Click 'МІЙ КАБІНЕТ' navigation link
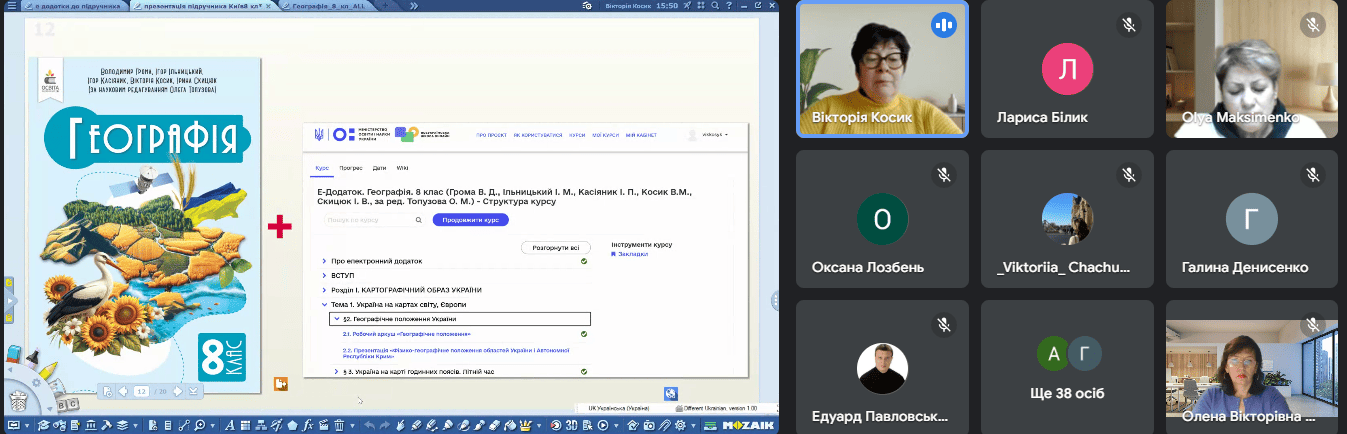1347x434 pixels. (x=641, y=135)
